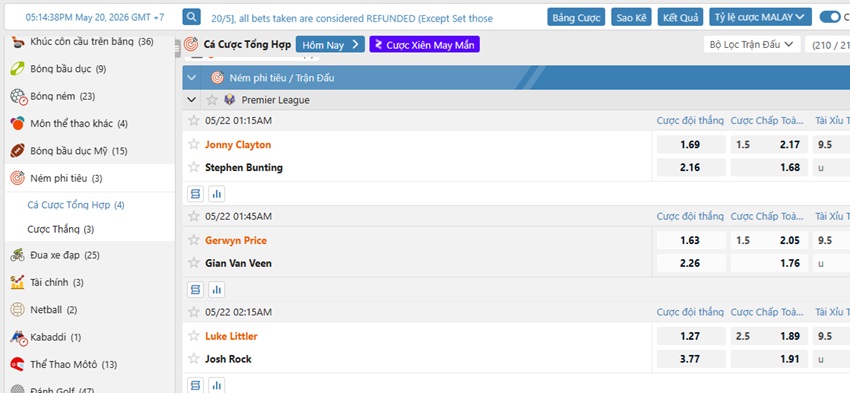Image resolution: width=850 pixels, height=393 pixels.
Task: Bet Jonny Clayton win odds 1.69
Action: click(x=691, y=144)
